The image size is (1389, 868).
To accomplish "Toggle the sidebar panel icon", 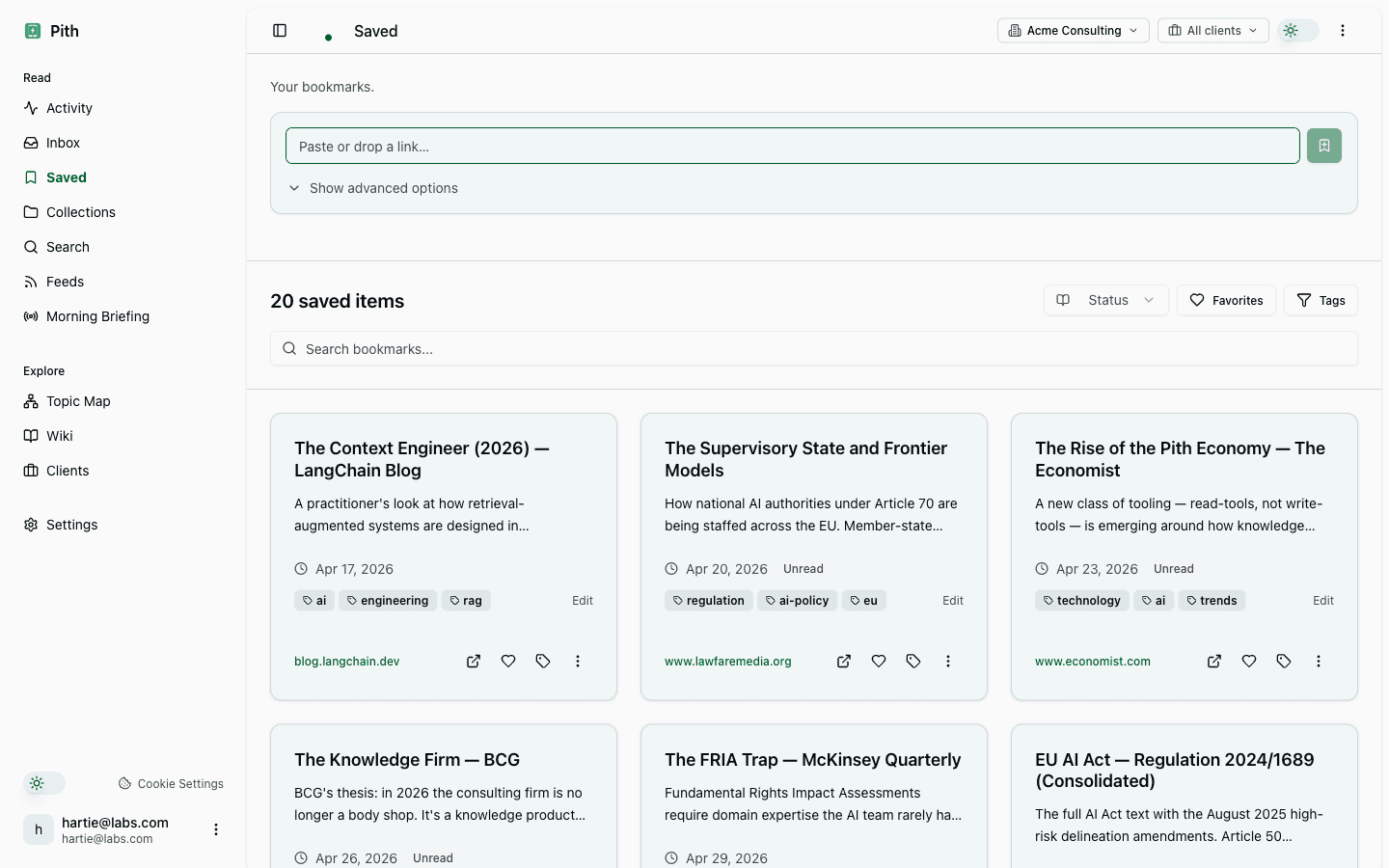I will pyautogui.click(x=280, y=31).
